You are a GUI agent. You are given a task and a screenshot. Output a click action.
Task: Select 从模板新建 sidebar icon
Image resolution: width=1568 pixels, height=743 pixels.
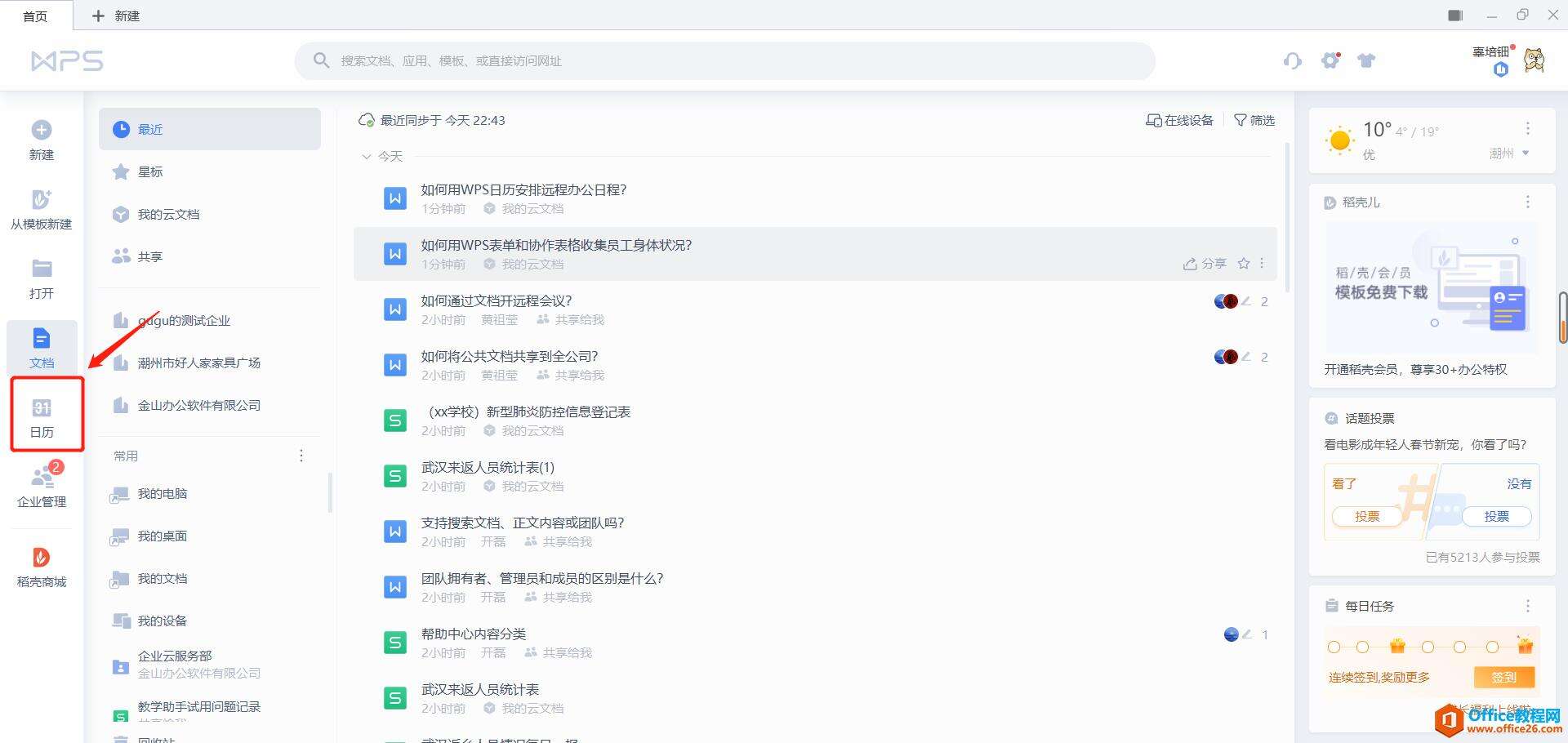click(x=42, y=209)
